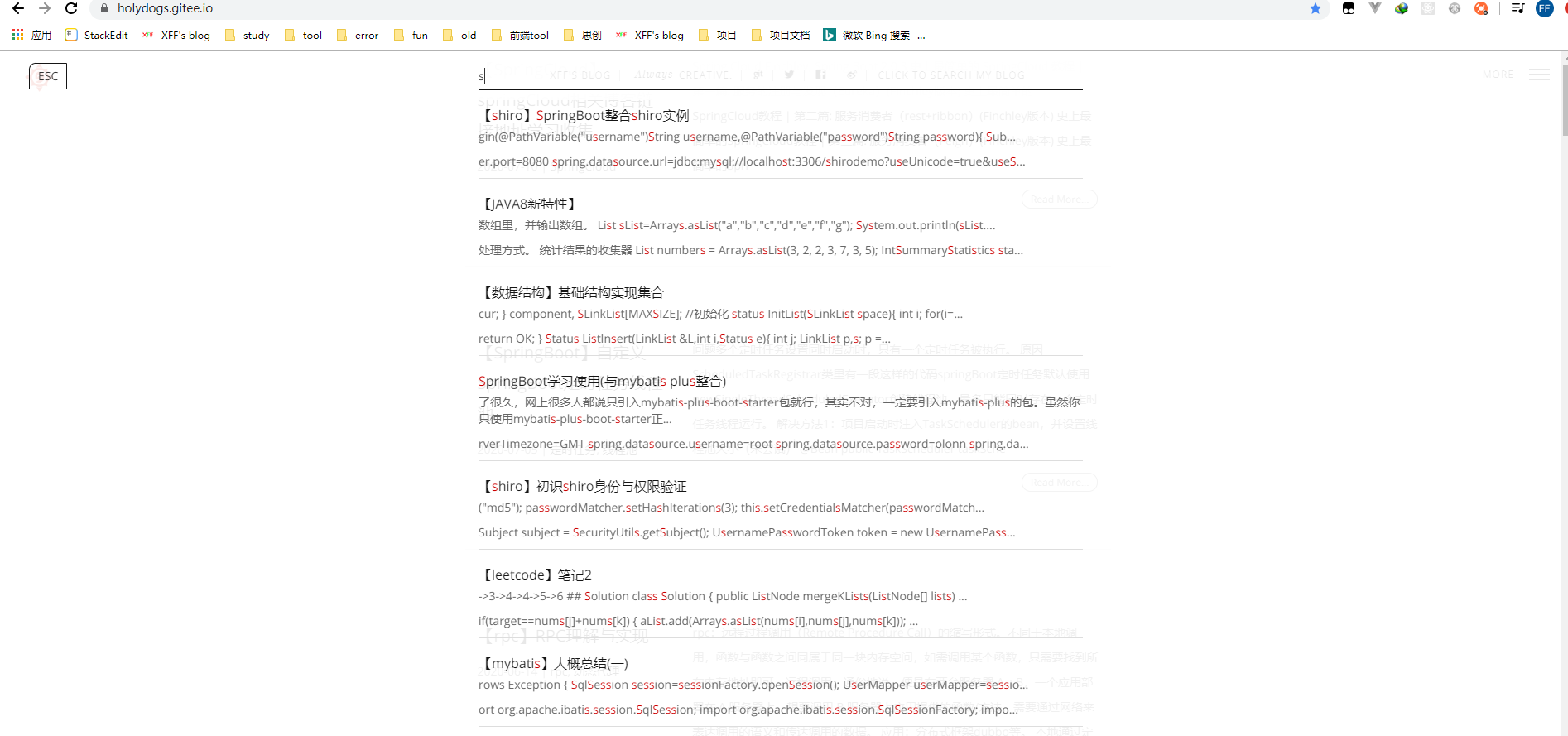This screenshot has height=736, width=1568.
Task: Click snippet starting 'gin(@PathVariable("username")'
Action: 747,137
